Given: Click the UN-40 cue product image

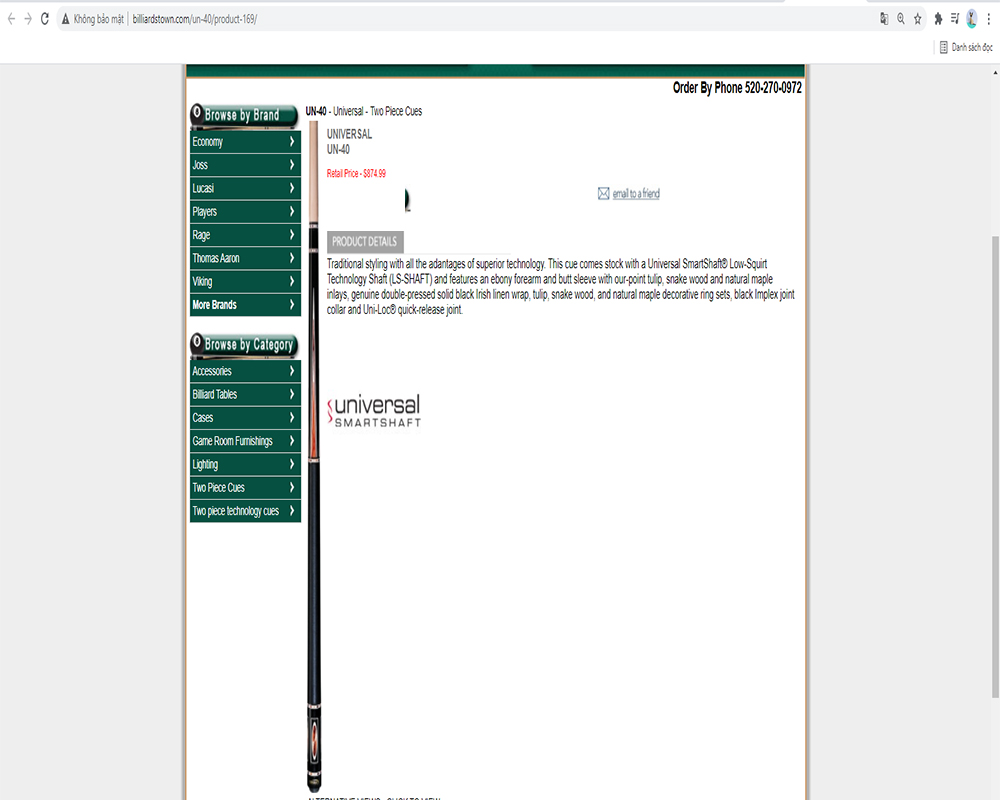Looking at the screenshot, I should (314, 456).
